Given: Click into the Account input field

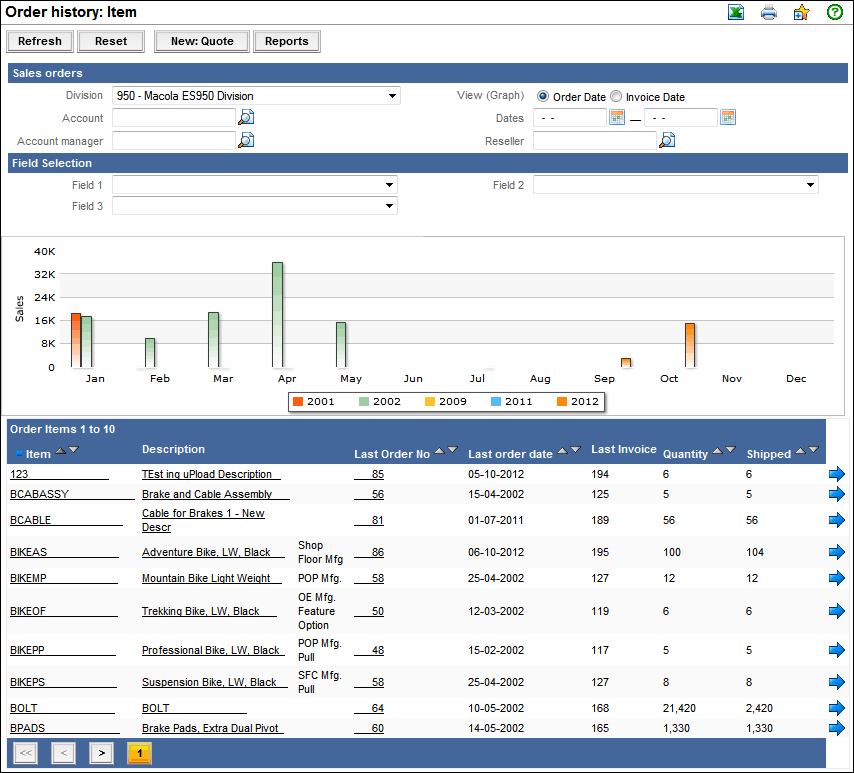Looking at the screenshot, I should [x=173, y=118].
